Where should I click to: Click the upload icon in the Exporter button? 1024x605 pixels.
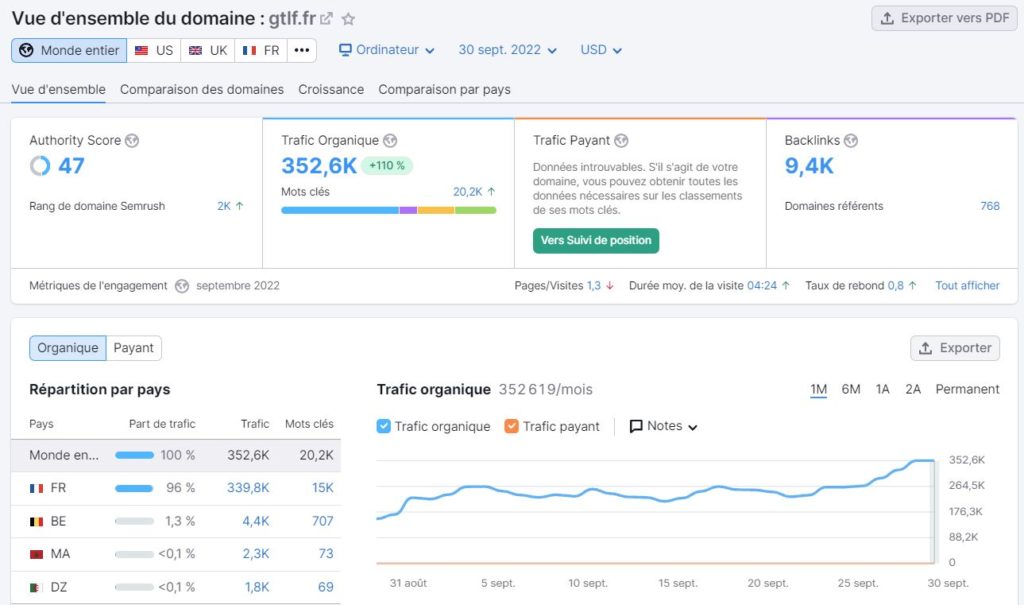point(925,348)
